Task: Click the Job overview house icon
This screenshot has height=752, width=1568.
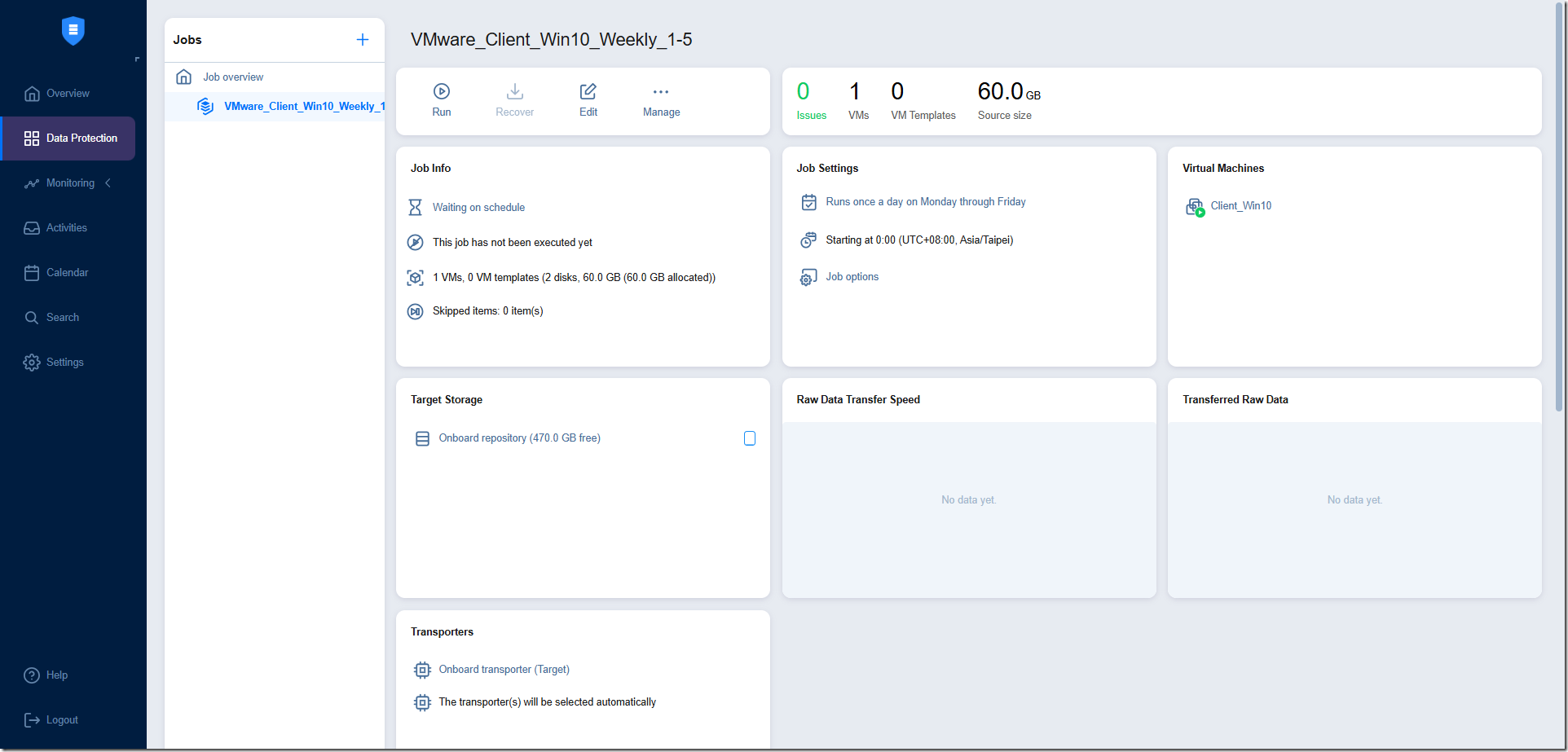Action: (184, 77)
